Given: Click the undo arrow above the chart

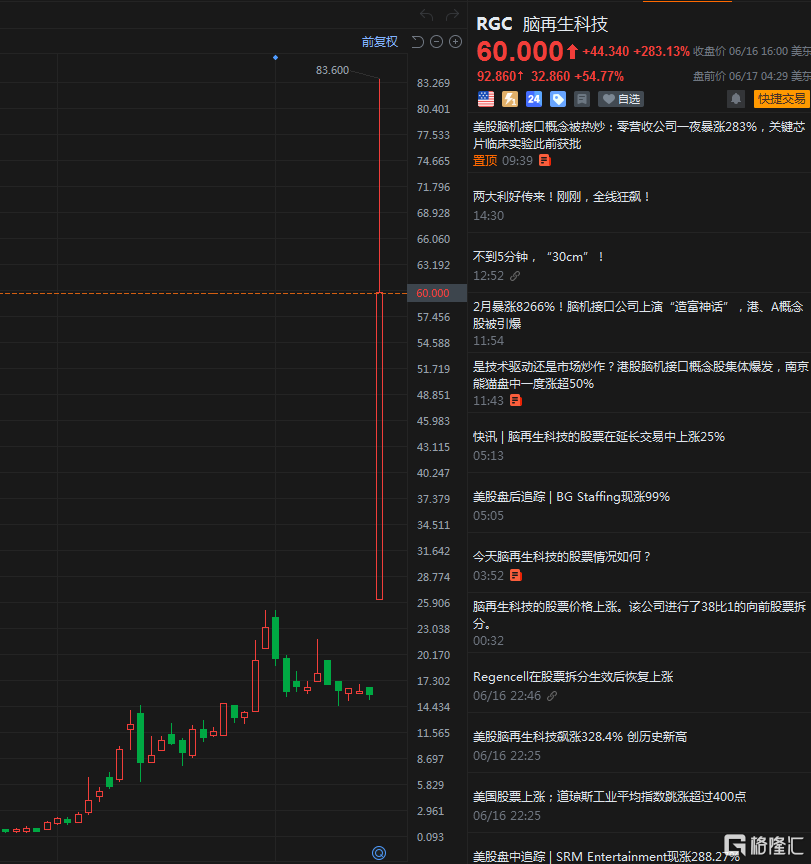Looking at the screenshot, I should [426, 15].
